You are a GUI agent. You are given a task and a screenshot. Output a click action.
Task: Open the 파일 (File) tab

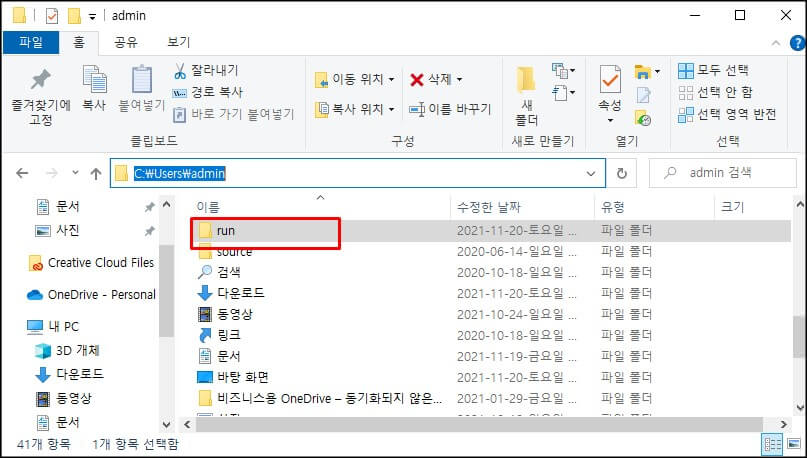pyautogui.click(x=31, y=42)
